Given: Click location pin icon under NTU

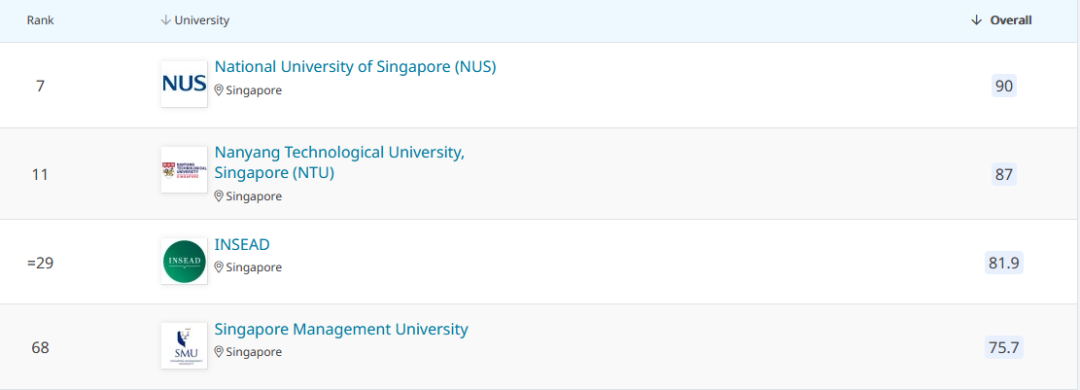Looking at the screenshot, I should click(219, 196).
